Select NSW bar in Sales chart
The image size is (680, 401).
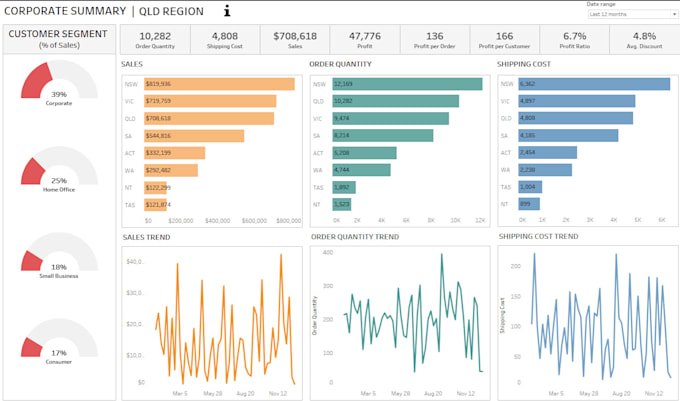click(x=219, y=85)
